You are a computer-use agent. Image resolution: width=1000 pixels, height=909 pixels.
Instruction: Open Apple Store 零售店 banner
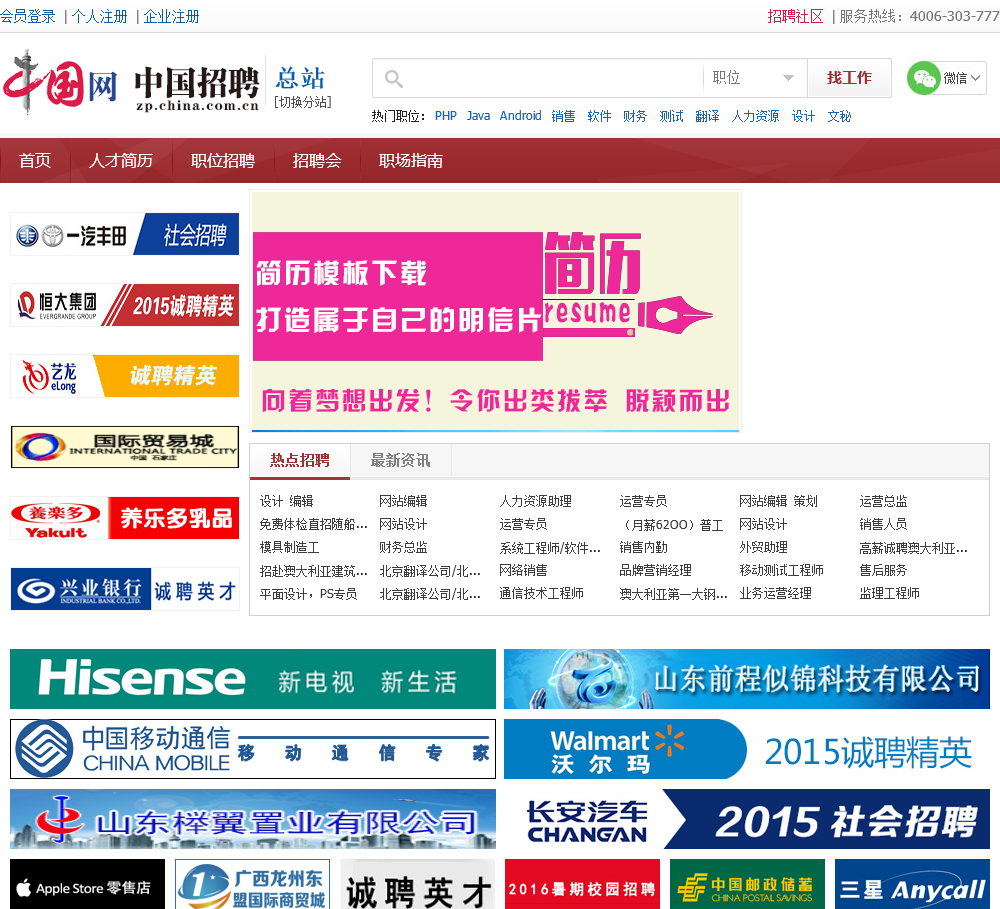(87, 884)
